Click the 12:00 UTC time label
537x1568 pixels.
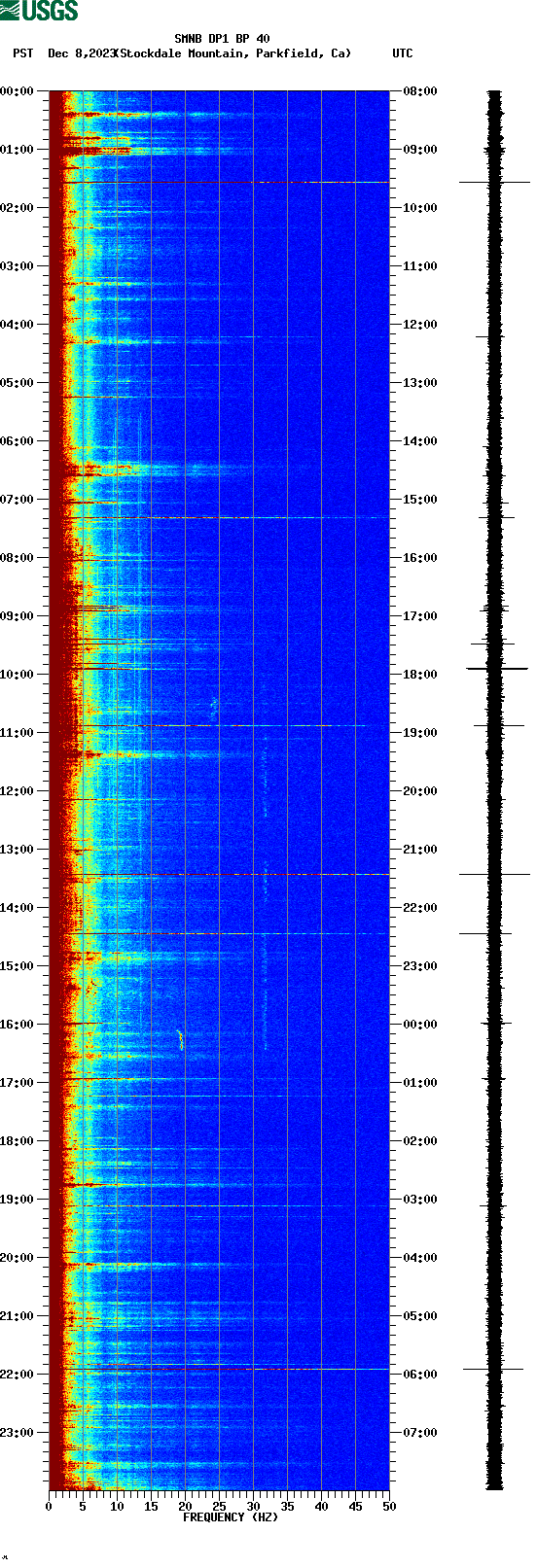420,325
